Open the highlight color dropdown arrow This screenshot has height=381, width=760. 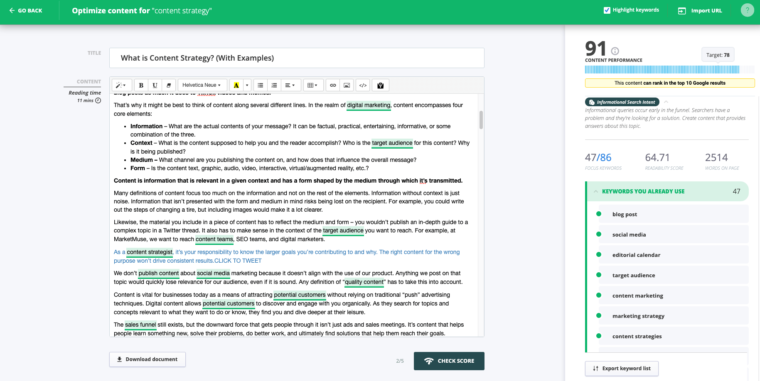(x=247, y=85)
